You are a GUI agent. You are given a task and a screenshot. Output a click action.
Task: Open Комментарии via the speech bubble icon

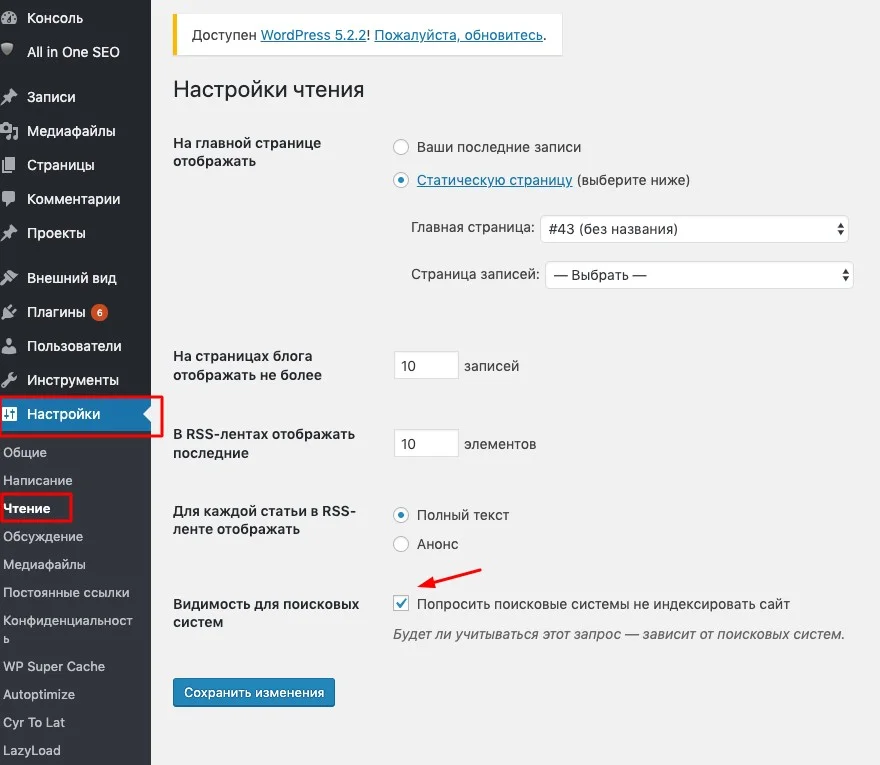10,198
